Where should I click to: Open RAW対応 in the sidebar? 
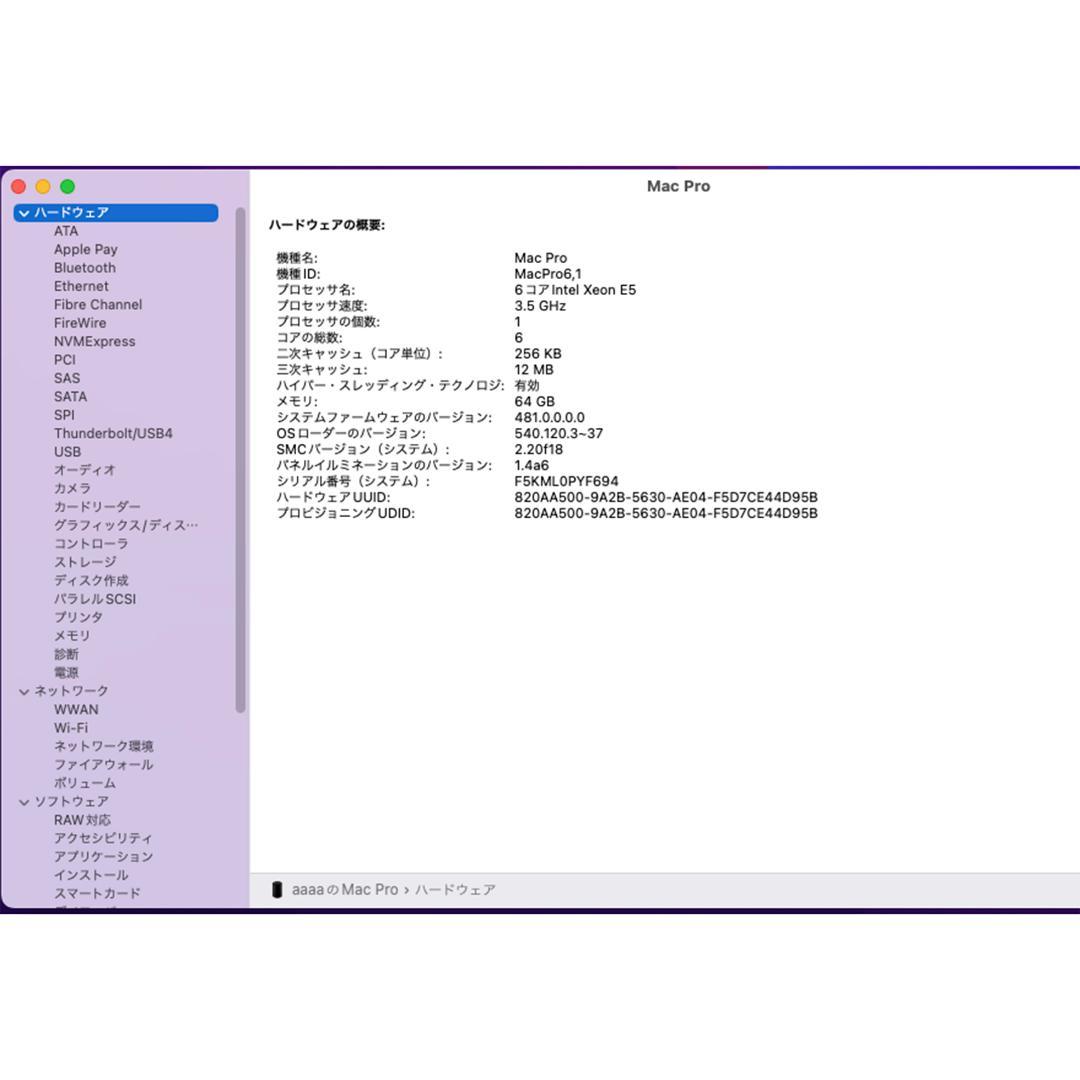(82, 820)
